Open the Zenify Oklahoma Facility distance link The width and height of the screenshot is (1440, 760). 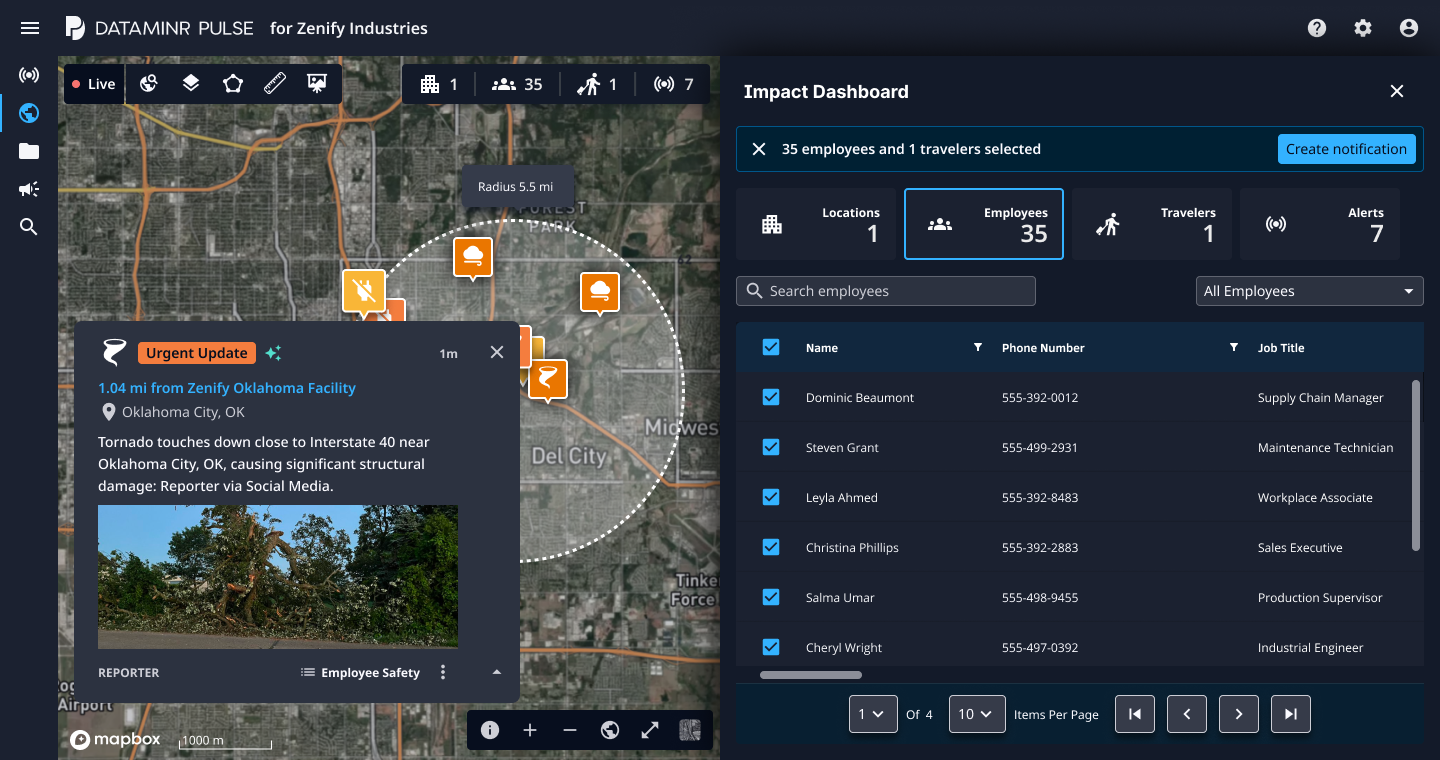pyautogui.click(x=227, y=388)
